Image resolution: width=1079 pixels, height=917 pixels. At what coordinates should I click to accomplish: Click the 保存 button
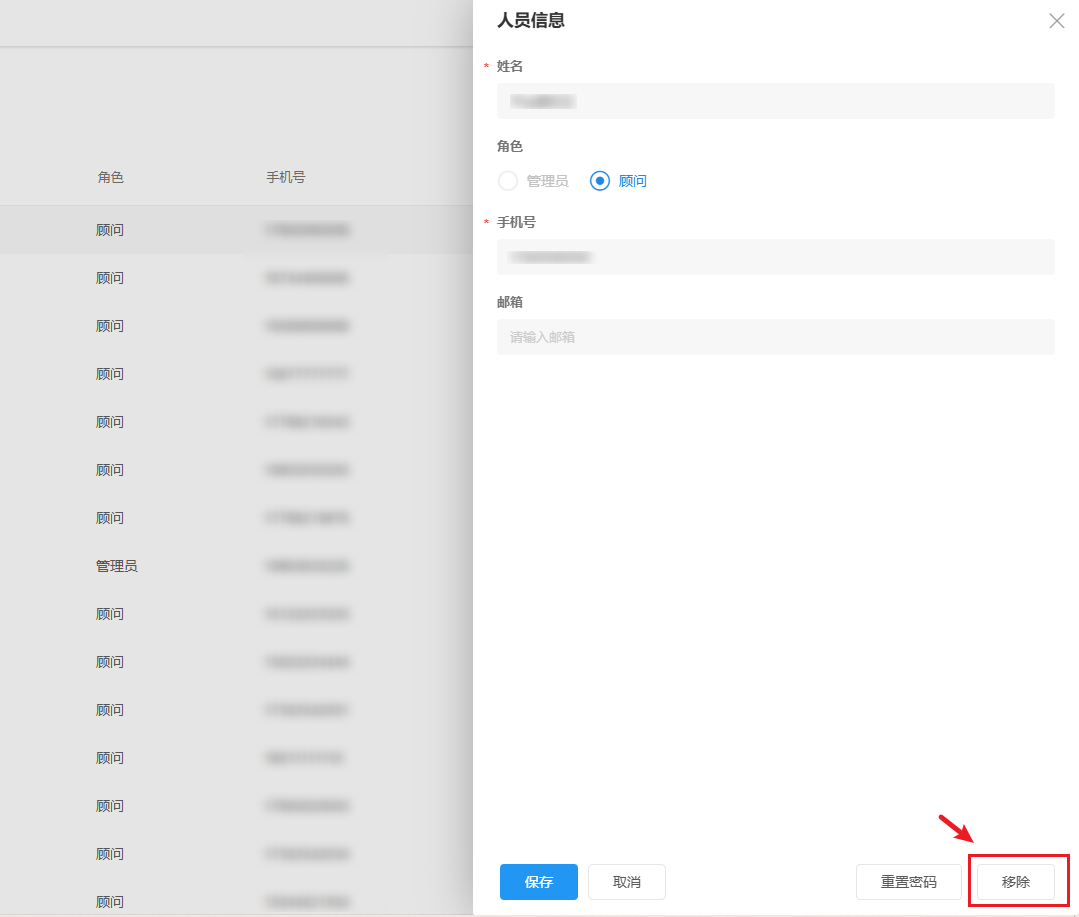[x=538, y=882]
